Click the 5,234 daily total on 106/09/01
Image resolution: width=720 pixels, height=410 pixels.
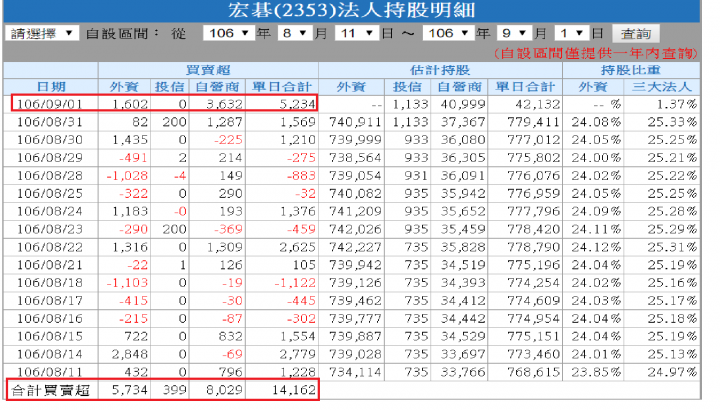click(298, 104)
